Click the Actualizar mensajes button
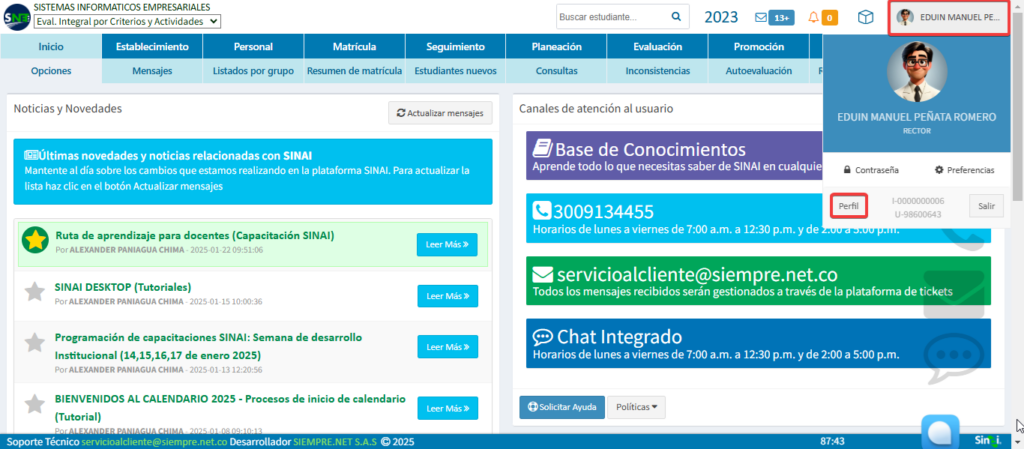The image size is (1024, 449). click(x=440, y=113)
